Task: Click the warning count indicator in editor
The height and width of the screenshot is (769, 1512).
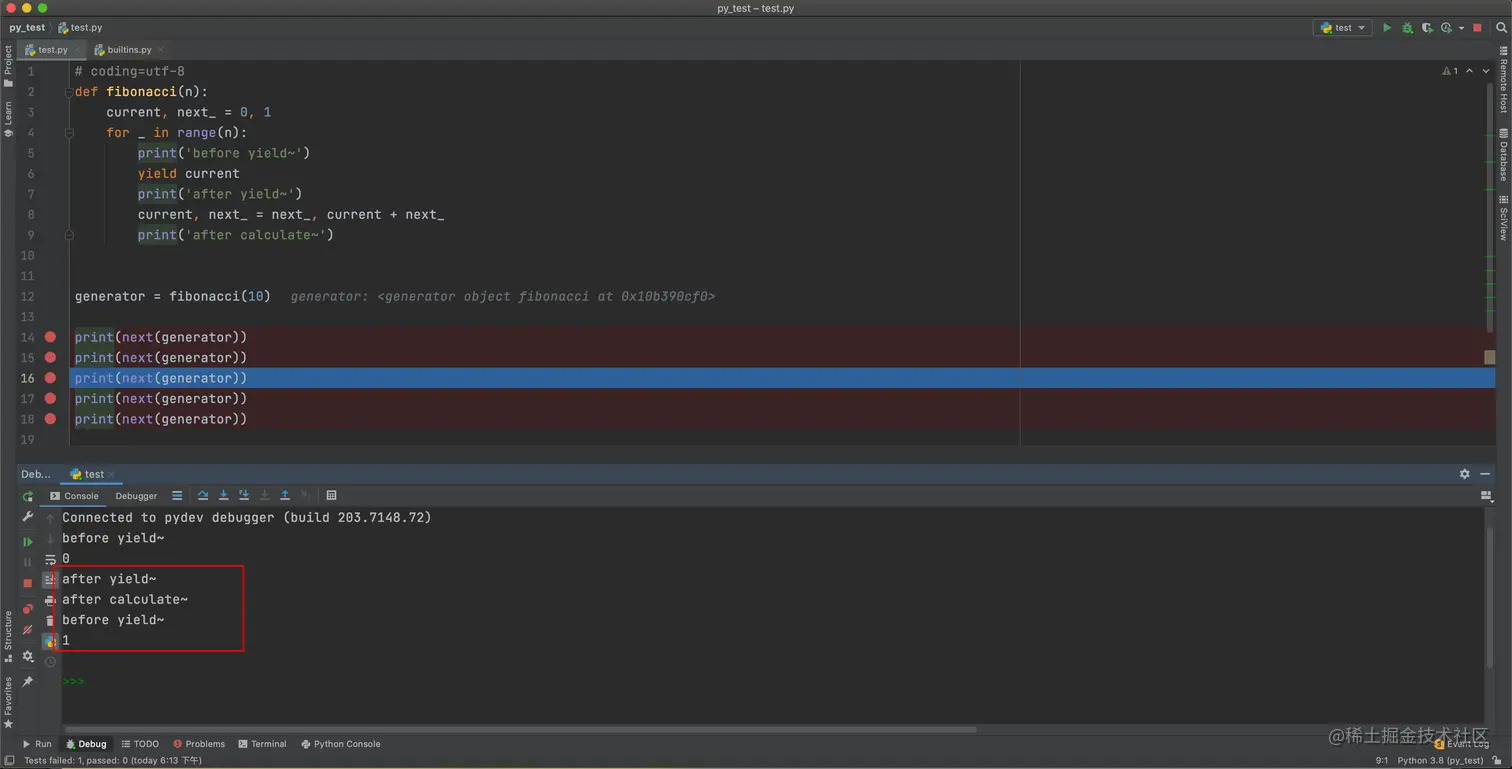Action: click(x=1450, y=71)
